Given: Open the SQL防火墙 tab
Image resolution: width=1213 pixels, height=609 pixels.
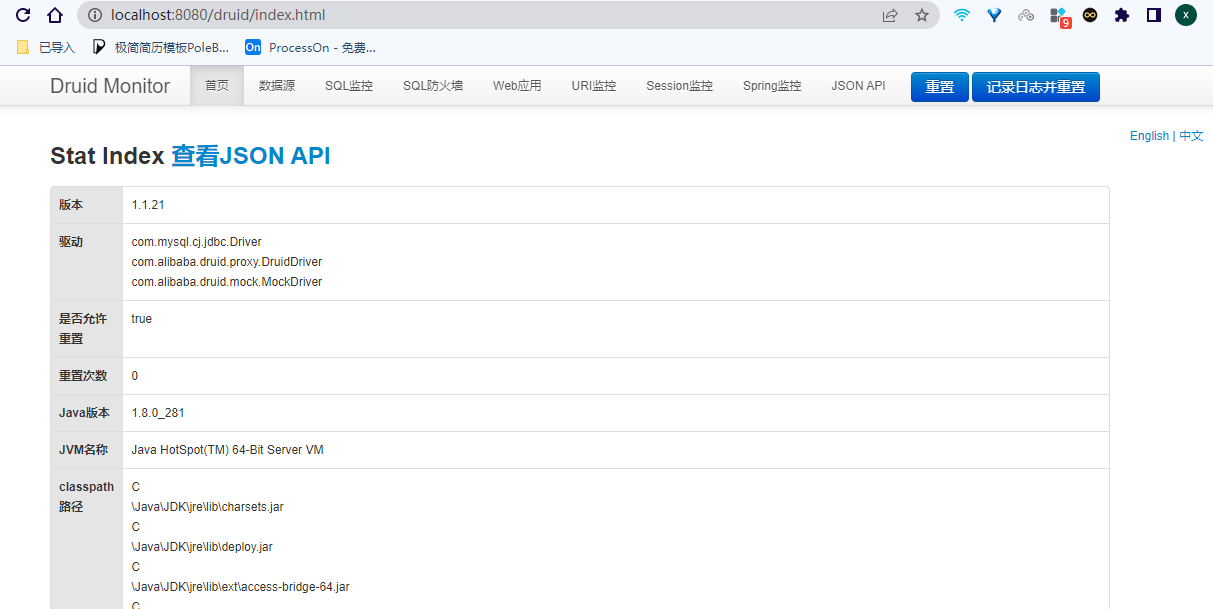Looking at the screenshot, I should coord(433,86).
